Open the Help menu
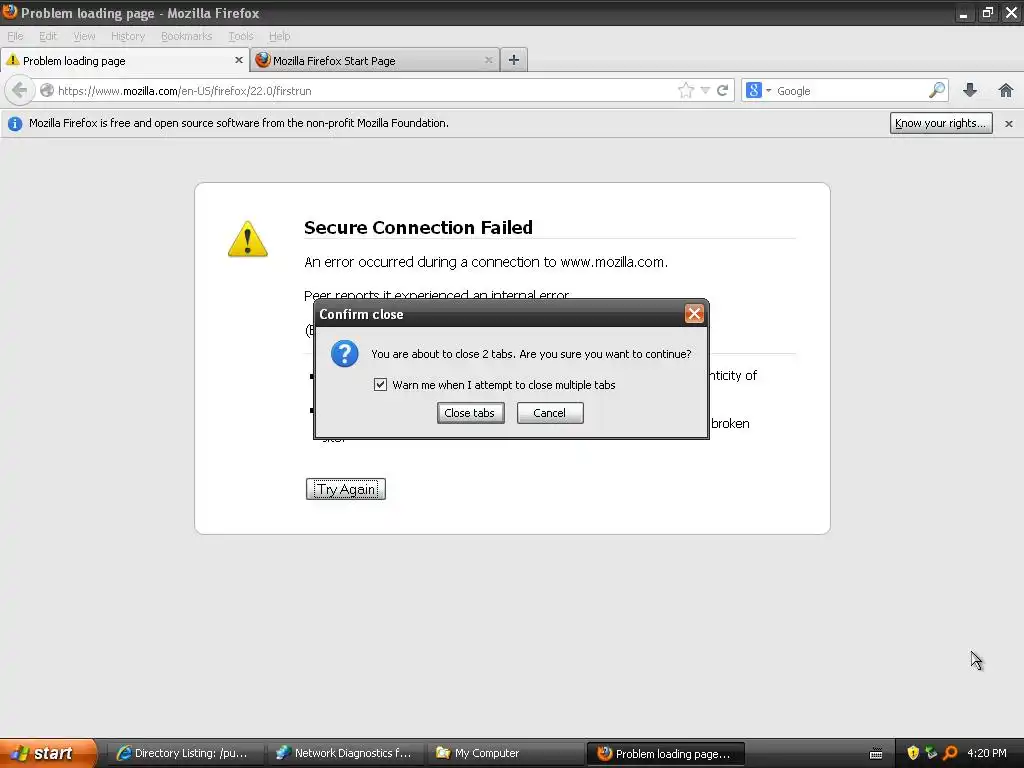This screenshot has width=1024, height=768. coord(280,36)
